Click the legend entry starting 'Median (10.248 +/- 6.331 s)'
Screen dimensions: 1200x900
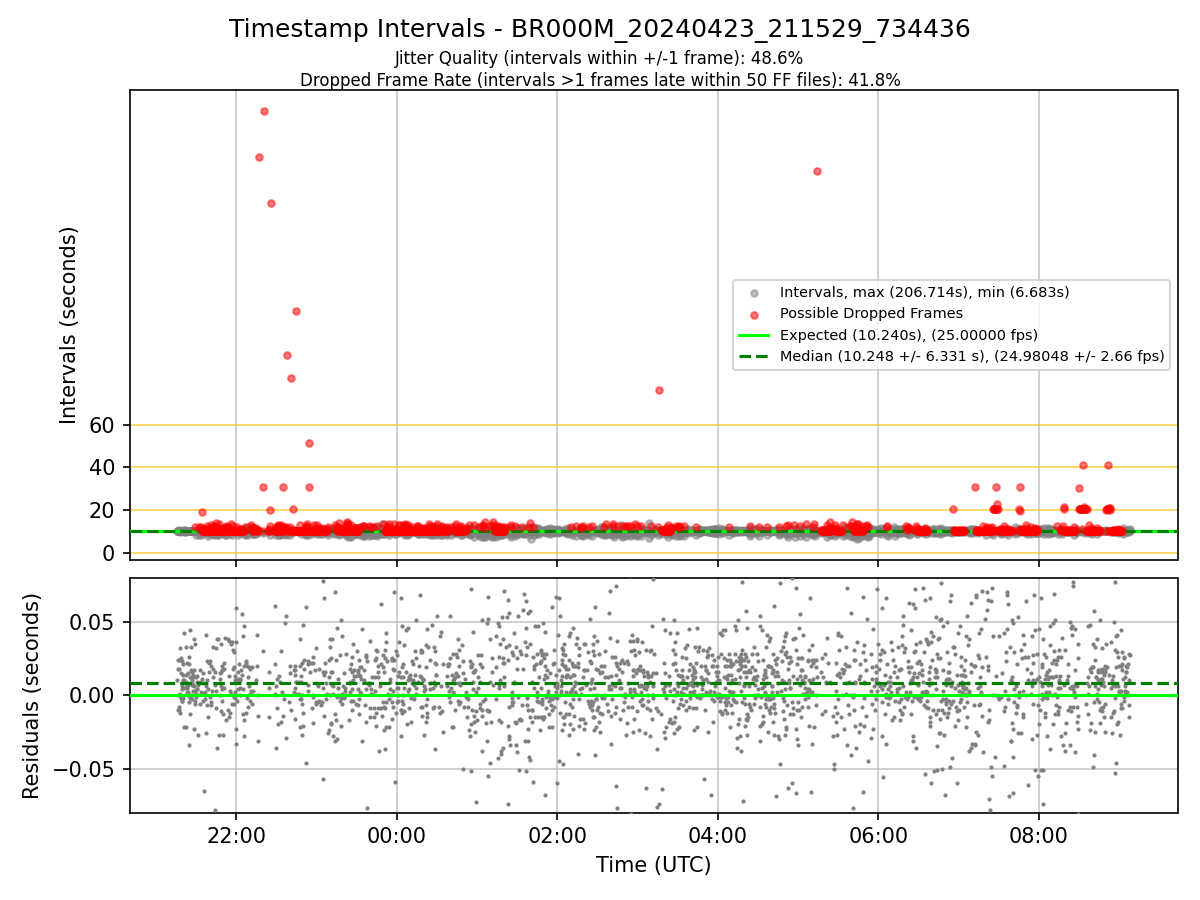972,356
